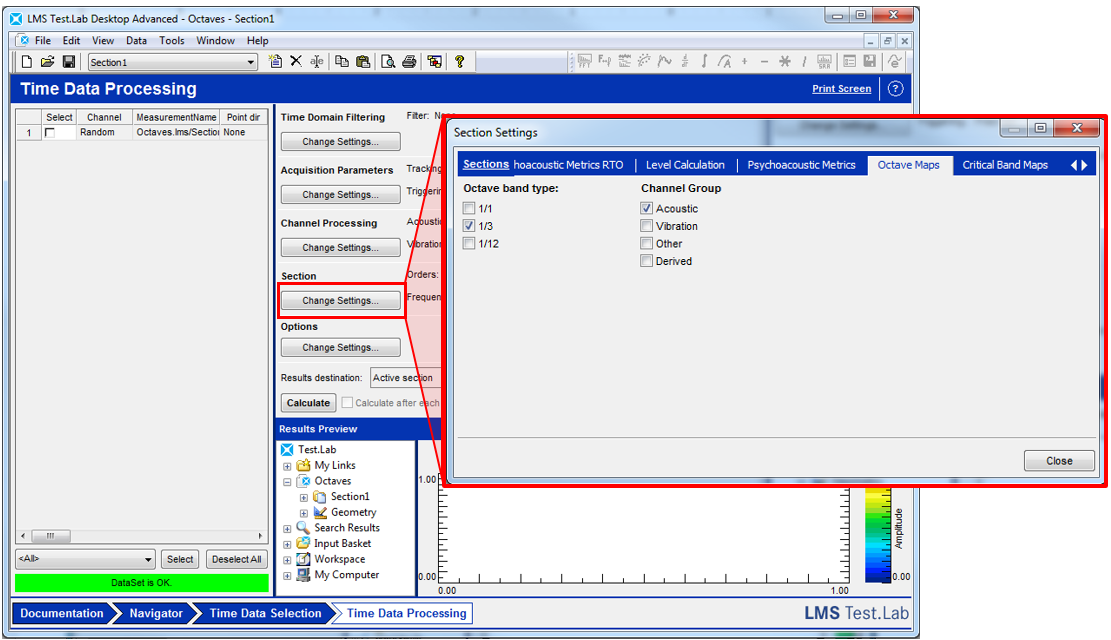The height and width of the screenshot is (640, 1111).
Task: Click the greyed-out save icon in processing toolbar
Action: click(x=869, y=62)
